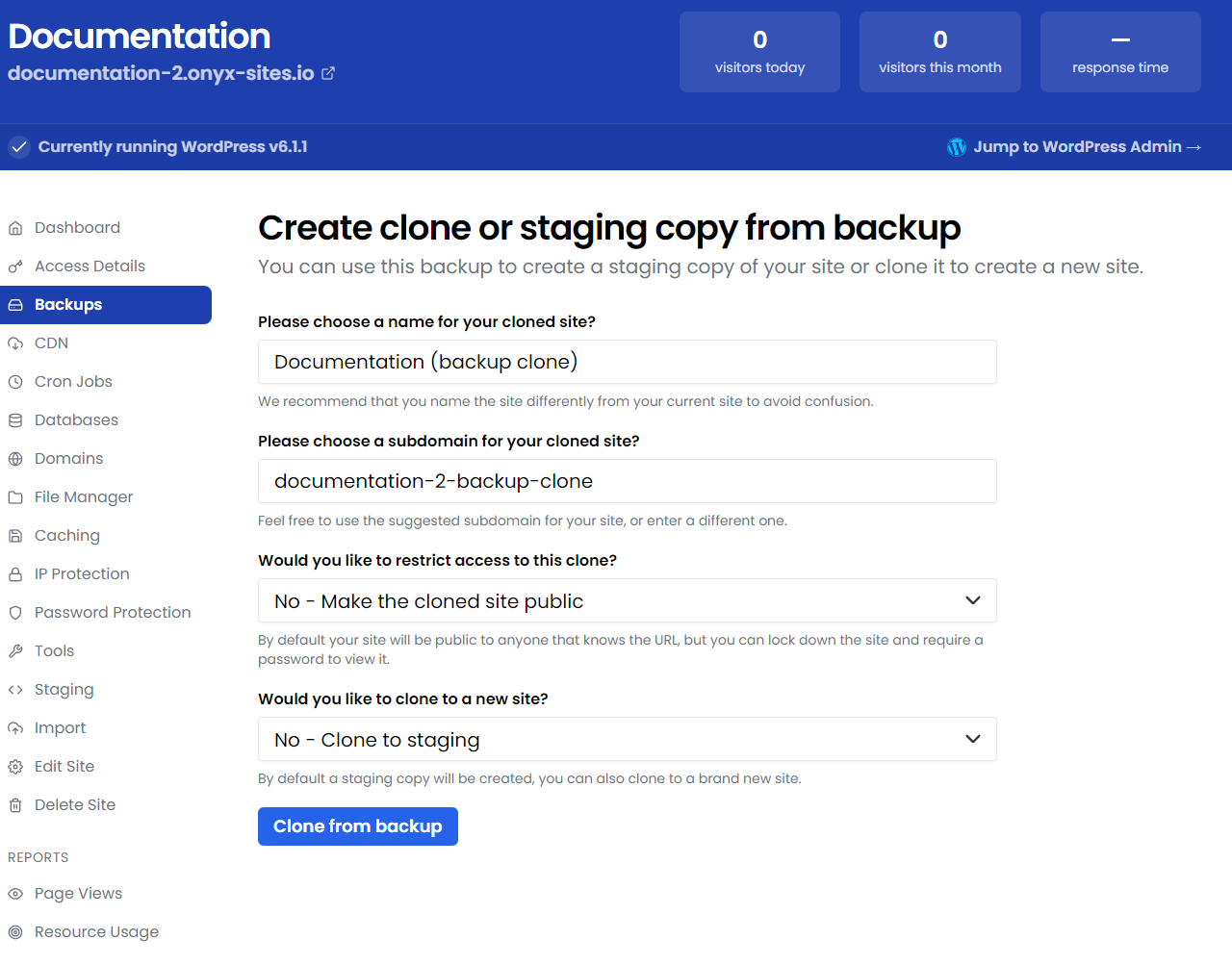Click 'Create clone or staging copy from backup' heading
1232x965 pixels.
point(609,228)
